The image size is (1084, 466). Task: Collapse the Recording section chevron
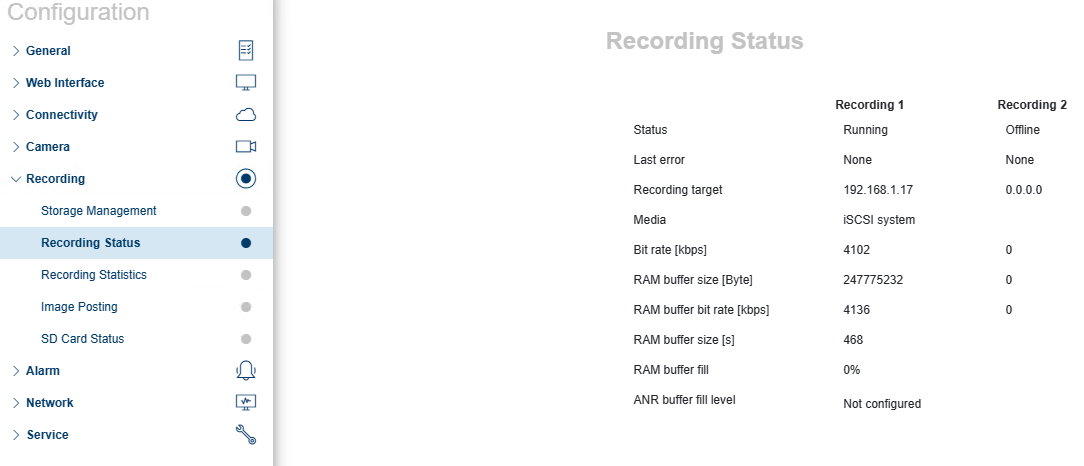pyautogui.click(x=16, y=179)
